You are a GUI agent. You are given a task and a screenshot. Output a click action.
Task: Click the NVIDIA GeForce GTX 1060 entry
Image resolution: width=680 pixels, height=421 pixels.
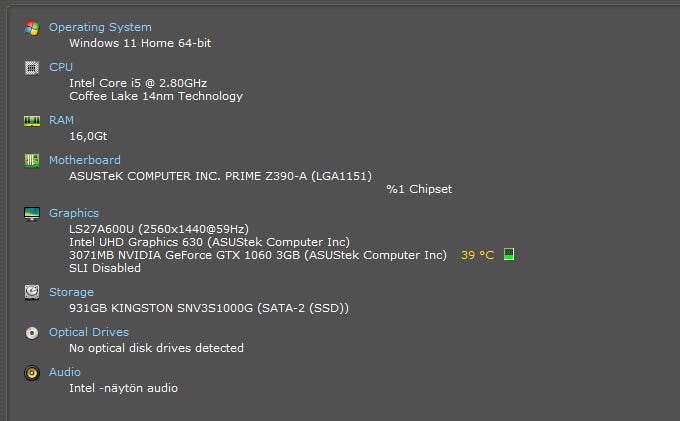[257, 255]
